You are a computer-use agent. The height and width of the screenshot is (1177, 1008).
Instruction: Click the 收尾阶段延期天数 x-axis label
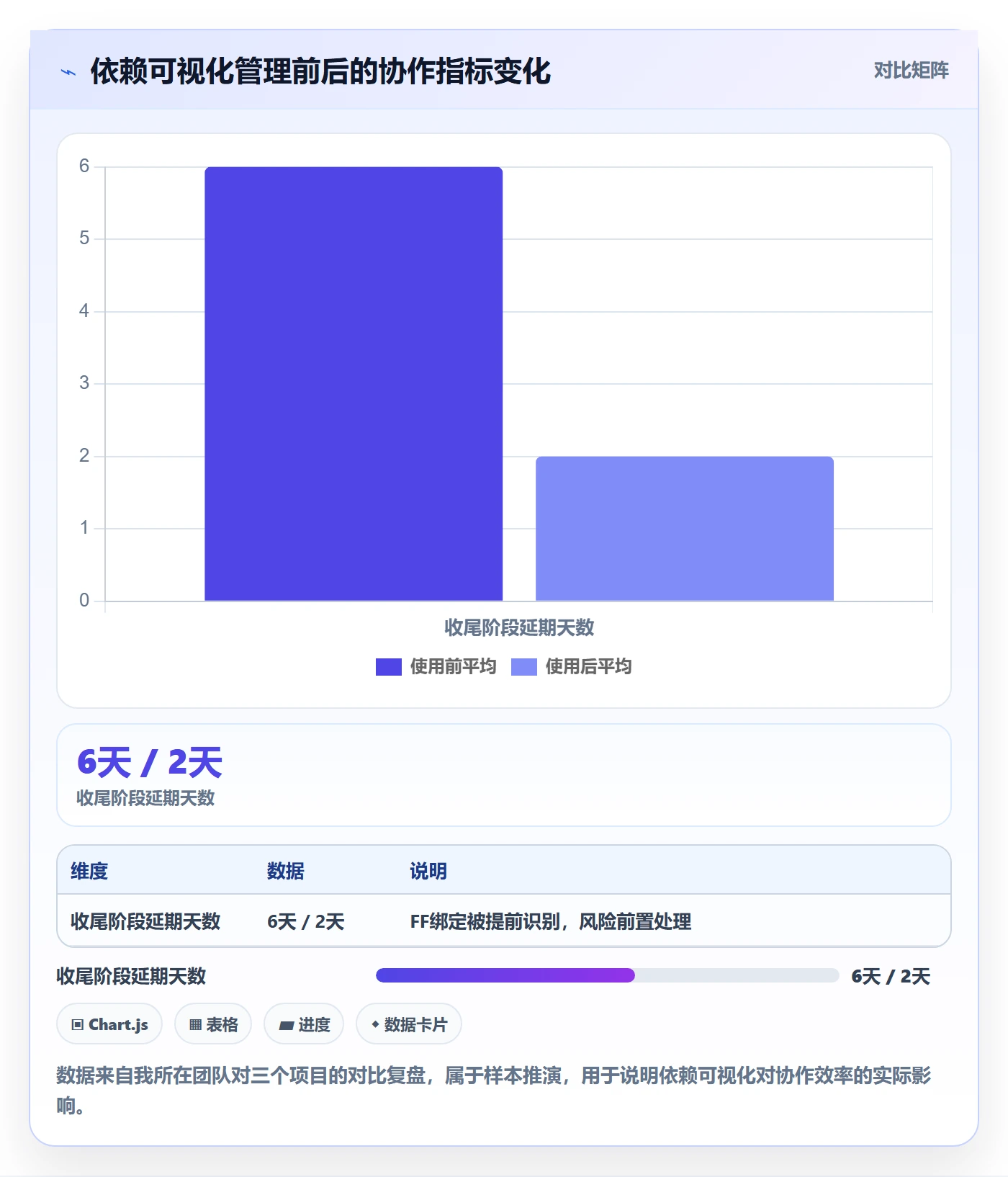click(x=519, y=627)
